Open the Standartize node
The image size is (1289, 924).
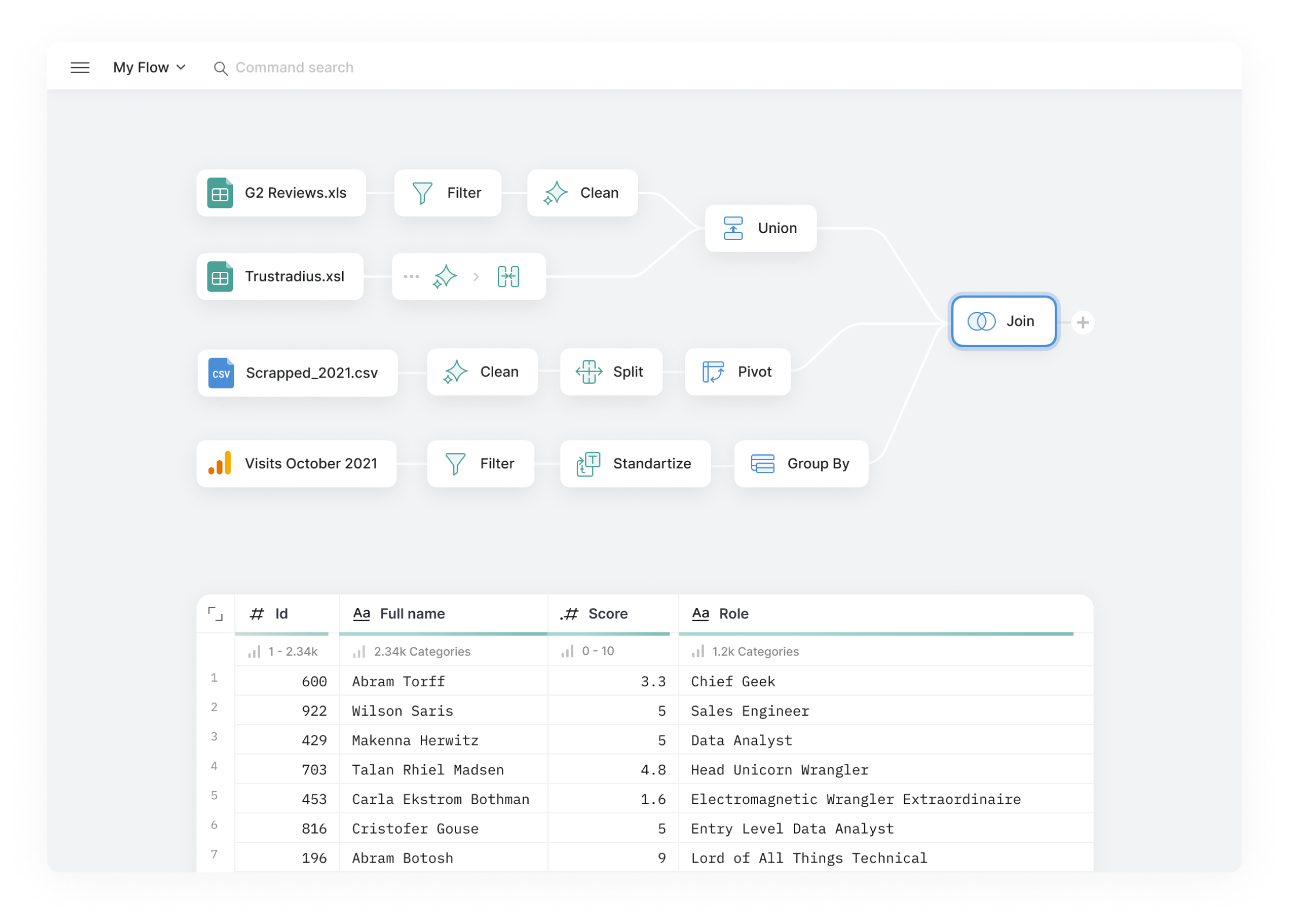click(635, 464)
